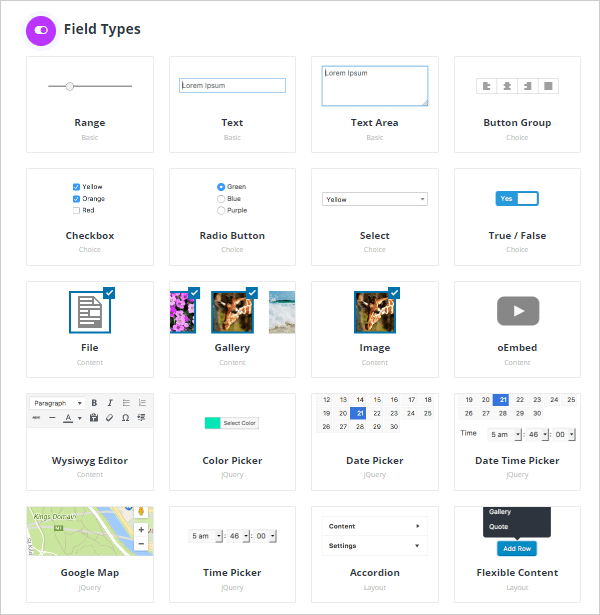Click the Add Row button

click(517, 549)
